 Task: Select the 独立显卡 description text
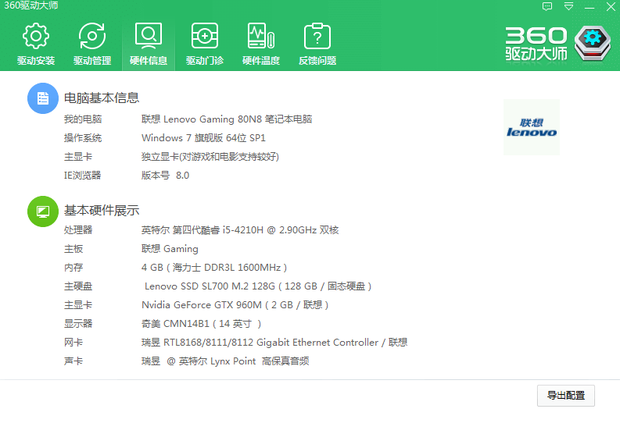210,157
